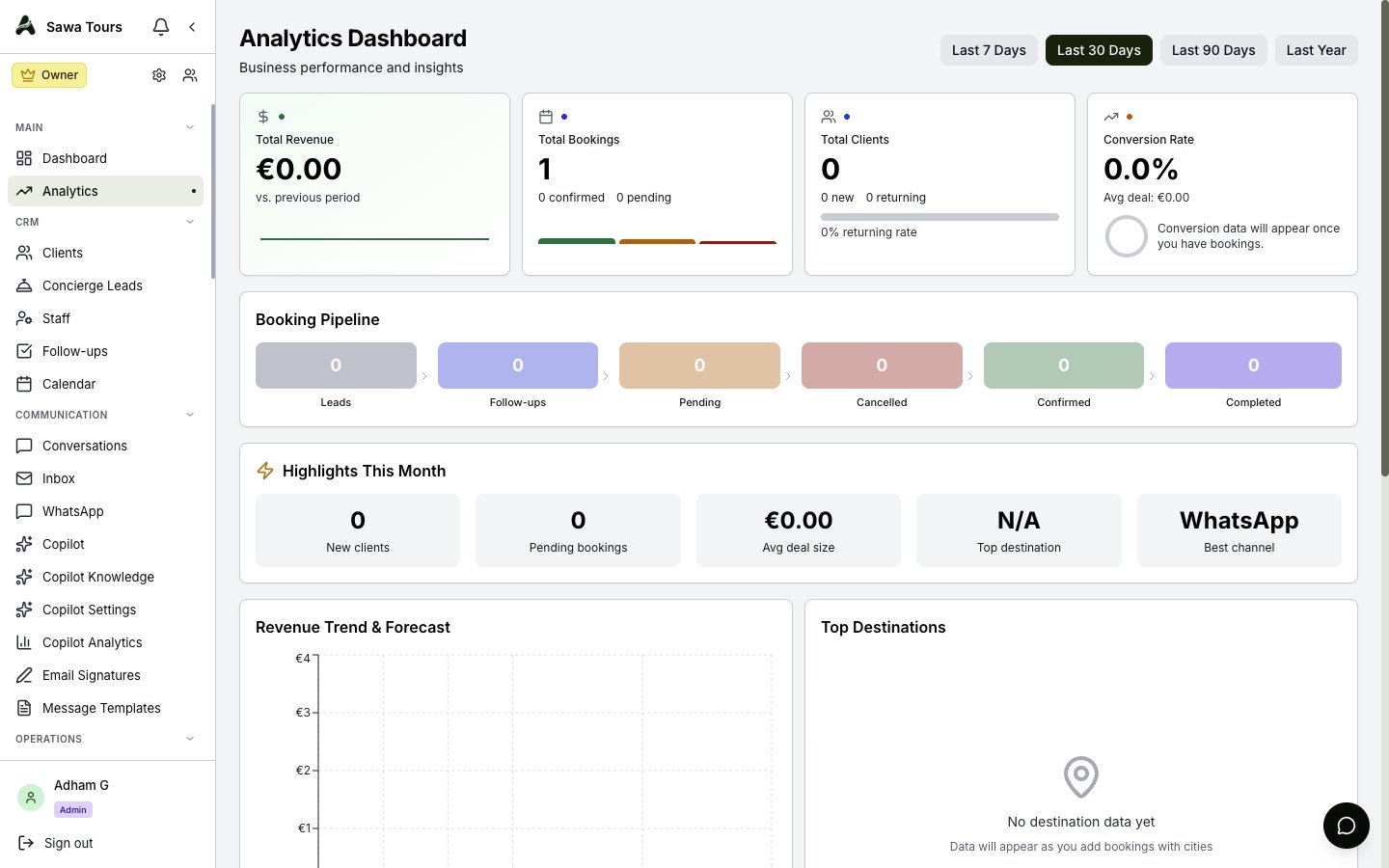The width and height of the screenshot is (1389, 868).
Task: Click the Owner role badge
Action: [49, 75]
